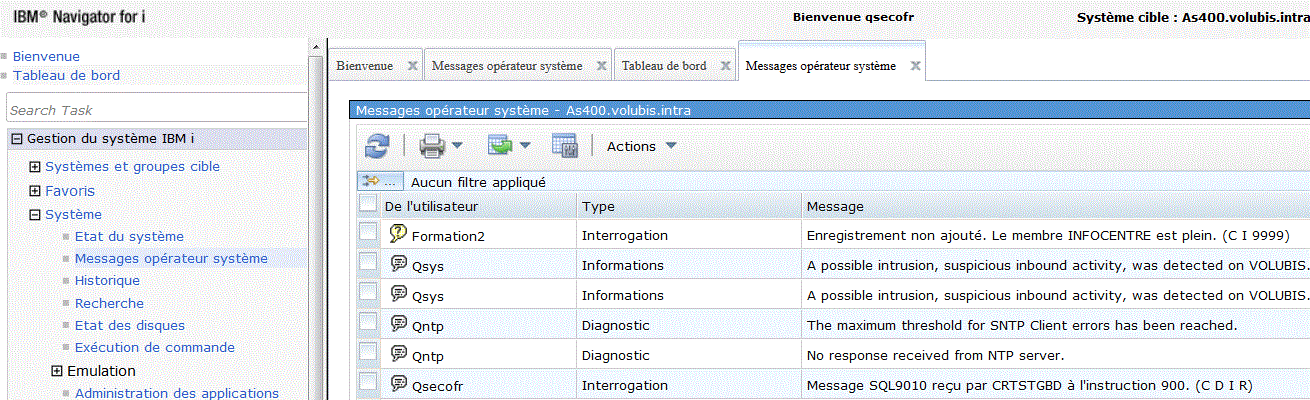Close the first Messages opérateur système tab
This screenshot has height=400, width=1310.
[x=601, y=66]
